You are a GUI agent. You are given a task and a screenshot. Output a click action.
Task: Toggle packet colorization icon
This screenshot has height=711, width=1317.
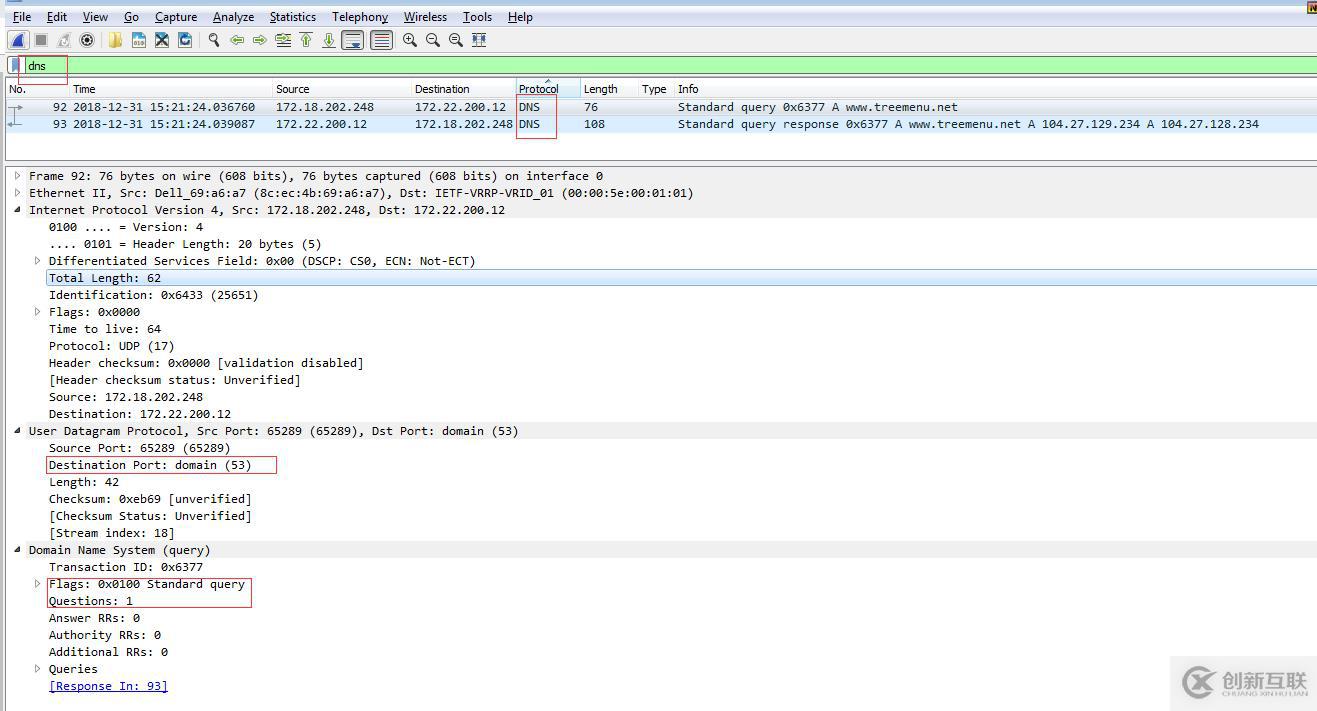(381, 40)
